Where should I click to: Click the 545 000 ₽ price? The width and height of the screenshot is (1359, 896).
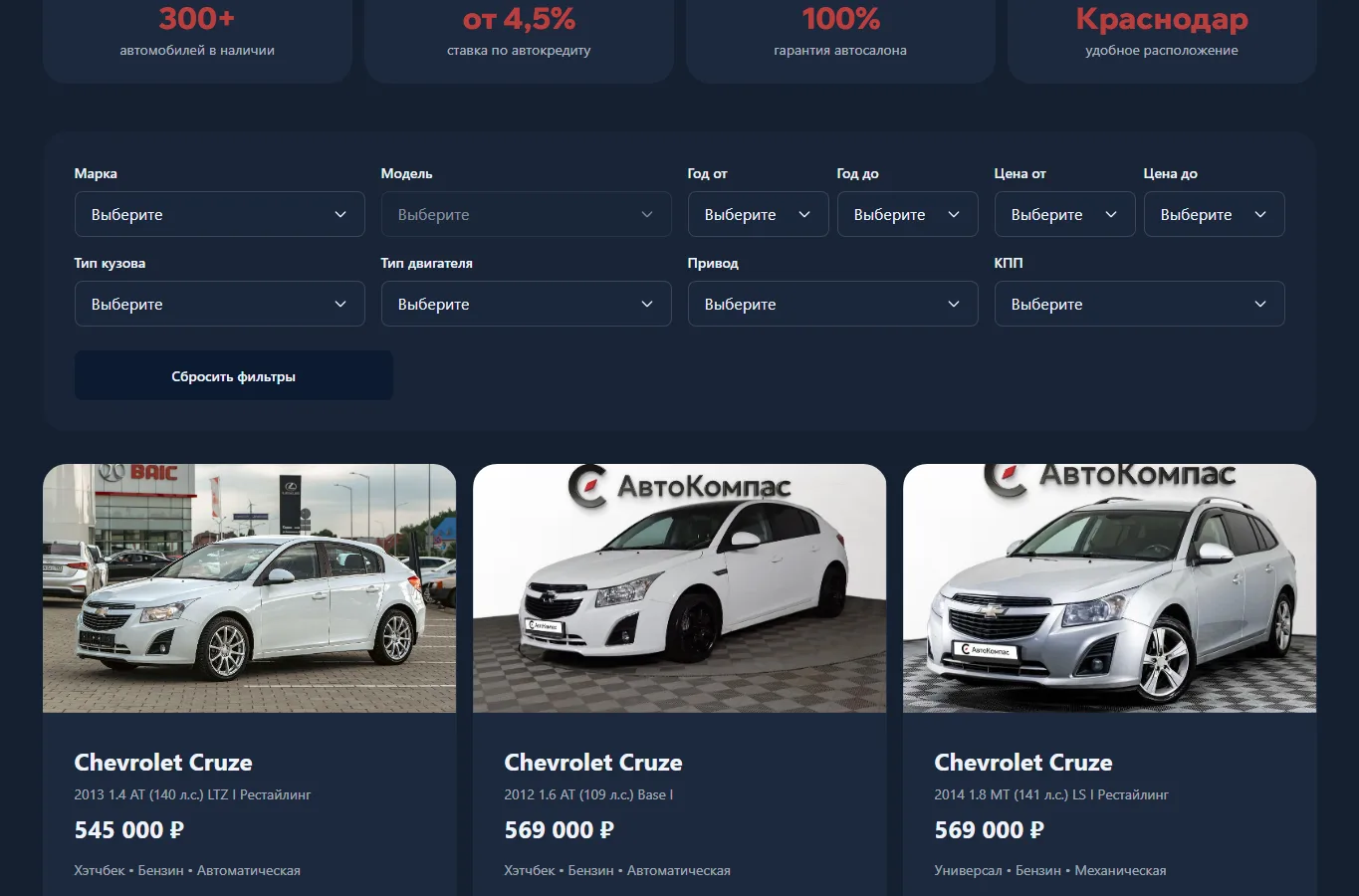[x=129, y=830]
